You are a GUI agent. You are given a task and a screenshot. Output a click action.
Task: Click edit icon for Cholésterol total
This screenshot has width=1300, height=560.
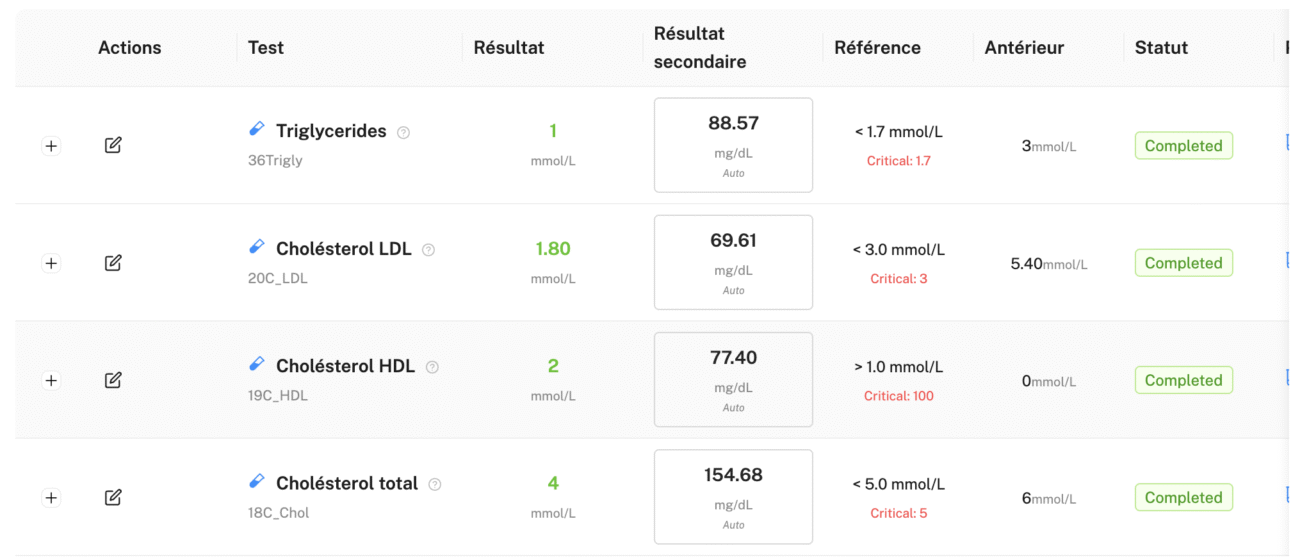pos(113,496)
